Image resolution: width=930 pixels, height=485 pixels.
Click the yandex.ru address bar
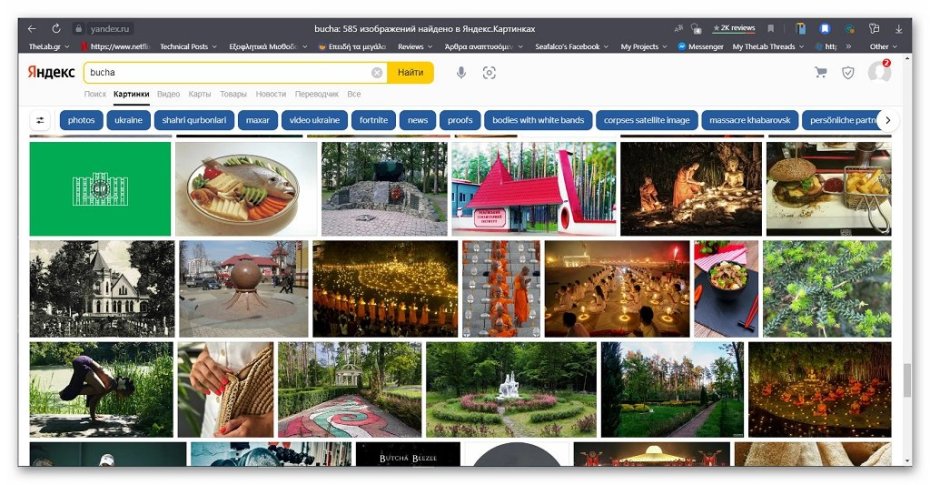[x=110, y=28]
